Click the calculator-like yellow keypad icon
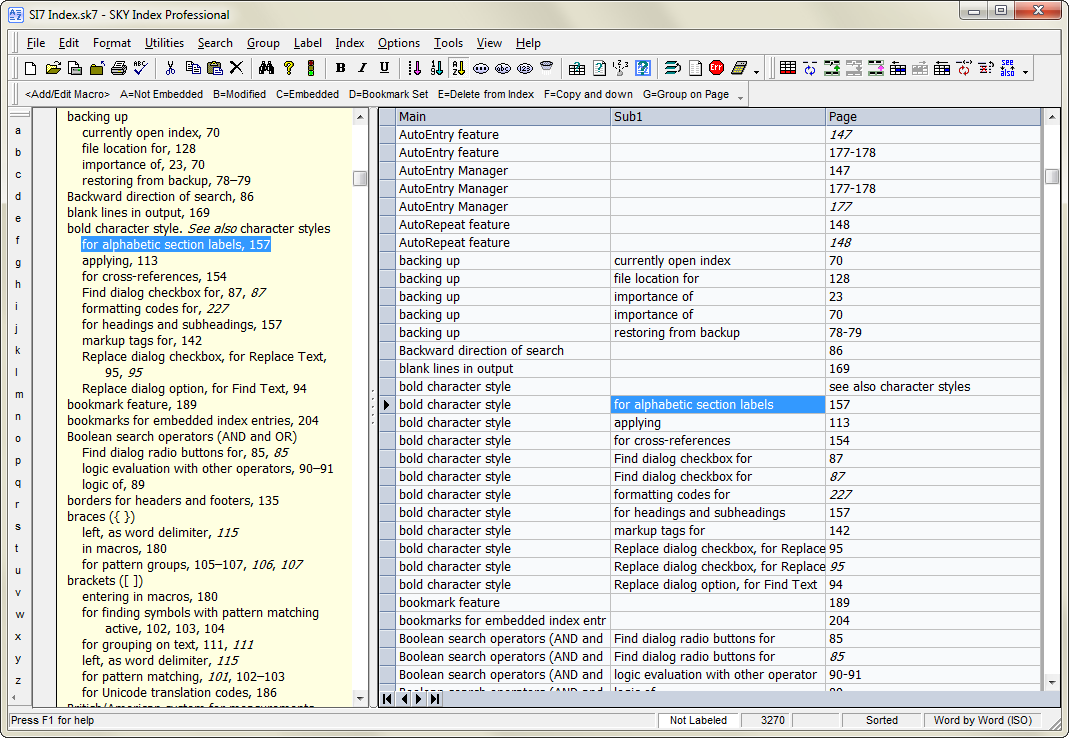 (x=739, y=68)
